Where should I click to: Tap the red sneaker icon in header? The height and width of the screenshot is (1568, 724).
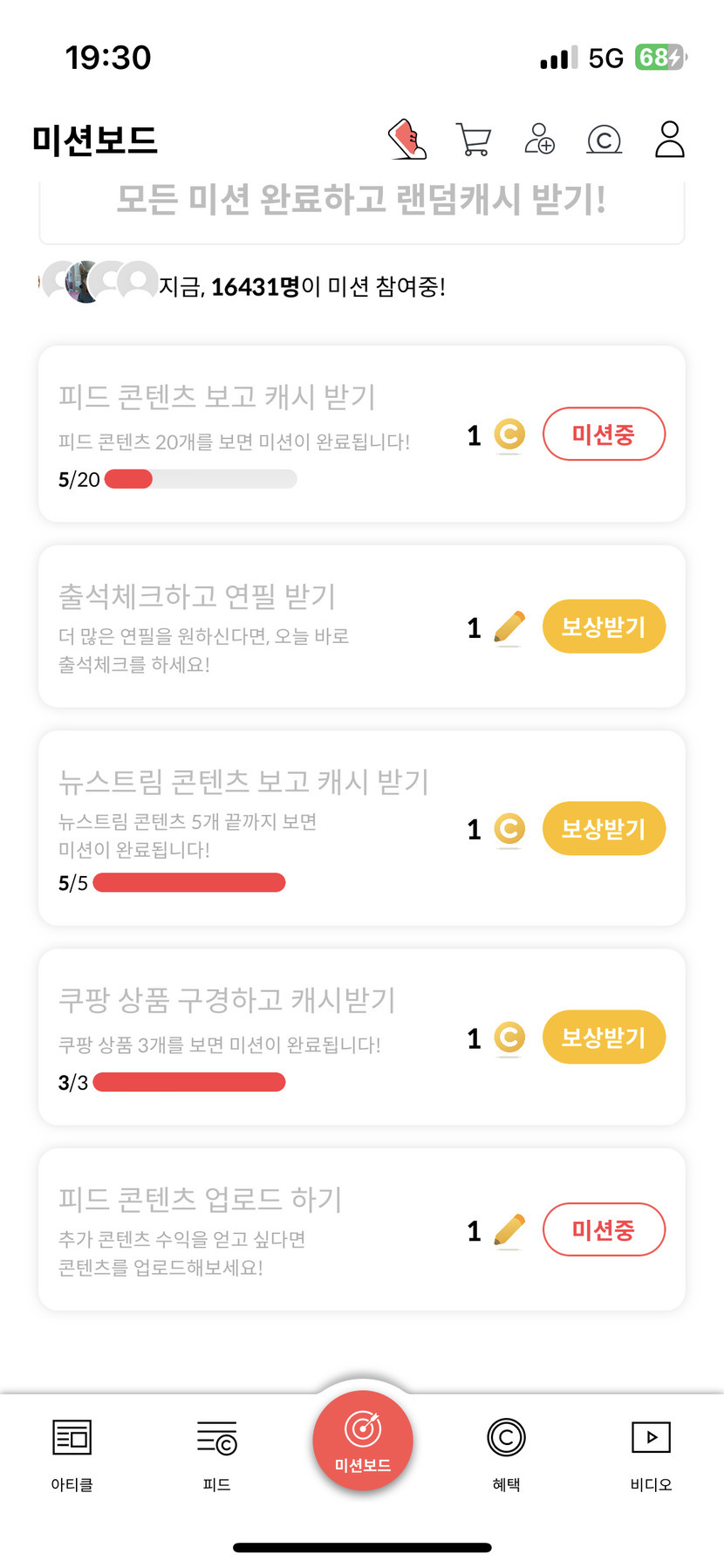[407, 140]
